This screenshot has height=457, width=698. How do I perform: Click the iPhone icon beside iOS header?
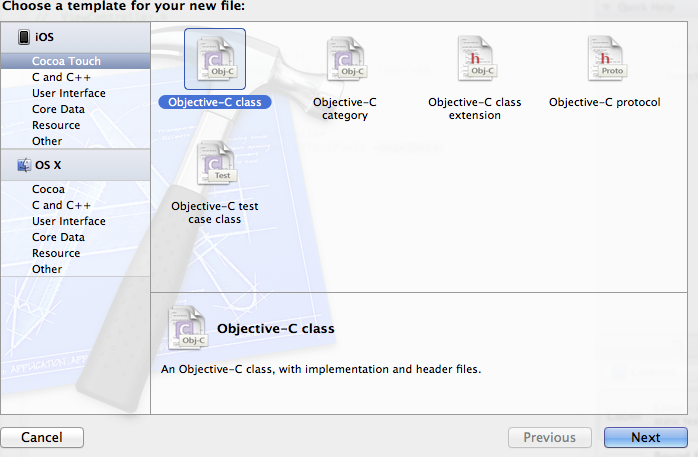24,37
